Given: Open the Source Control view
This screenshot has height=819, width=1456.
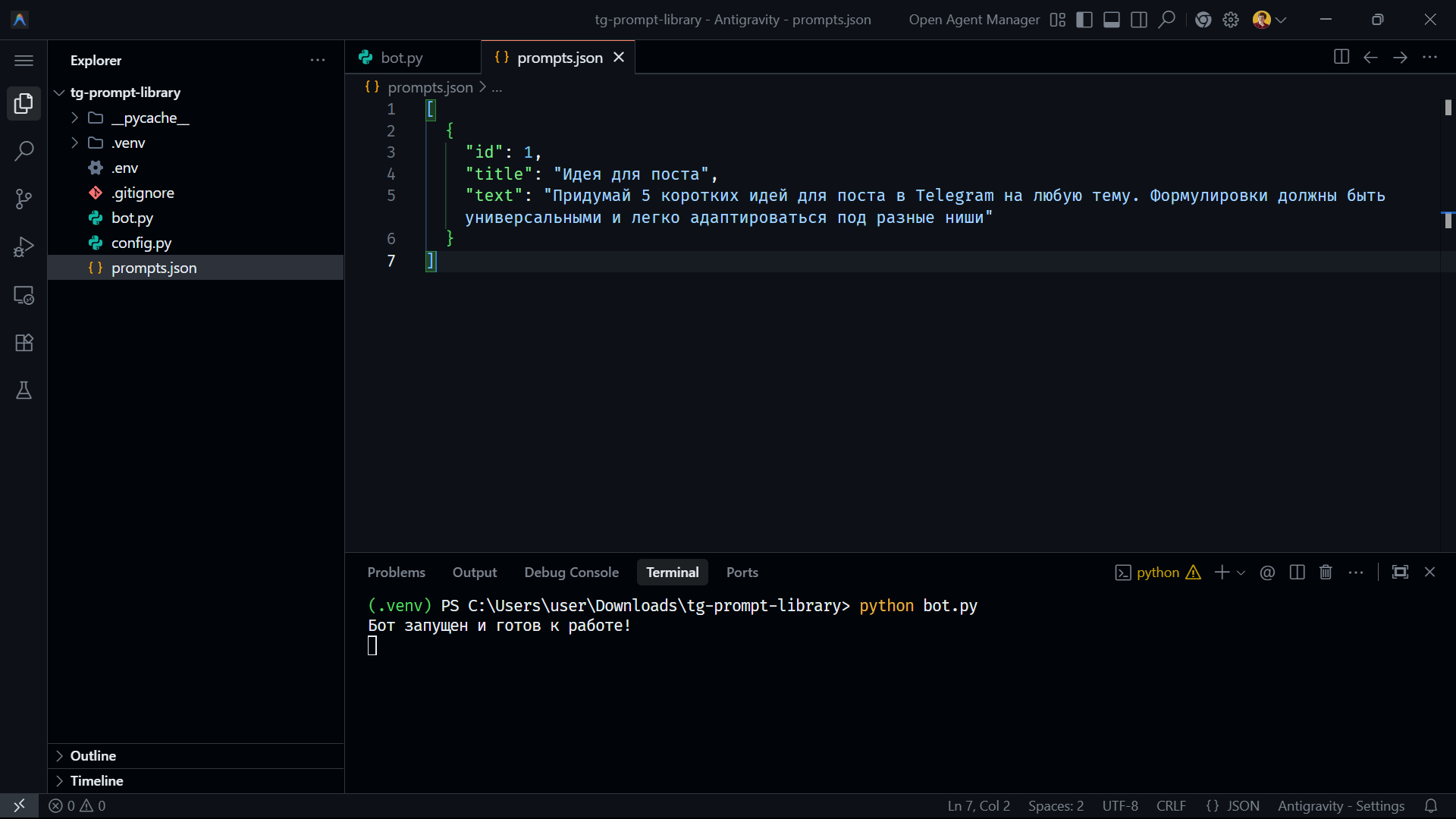Looking at the screenshot, I should pyautogui.click(x=24, y=199).
